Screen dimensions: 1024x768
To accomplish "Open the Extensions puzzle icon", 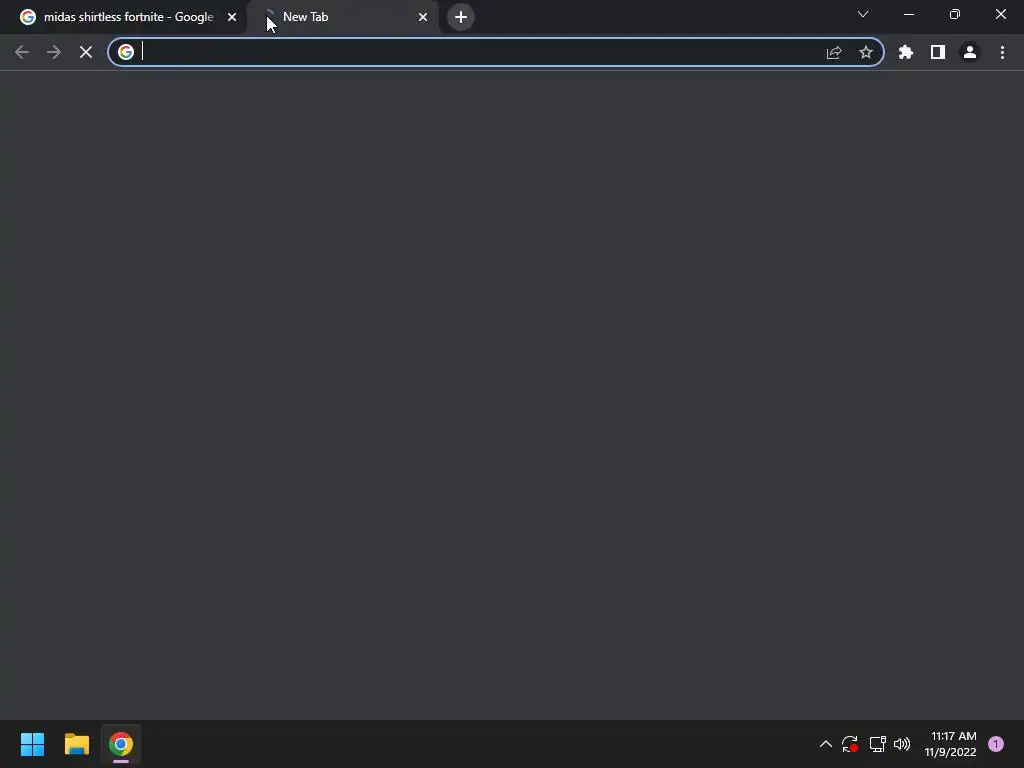I will 906,52.
